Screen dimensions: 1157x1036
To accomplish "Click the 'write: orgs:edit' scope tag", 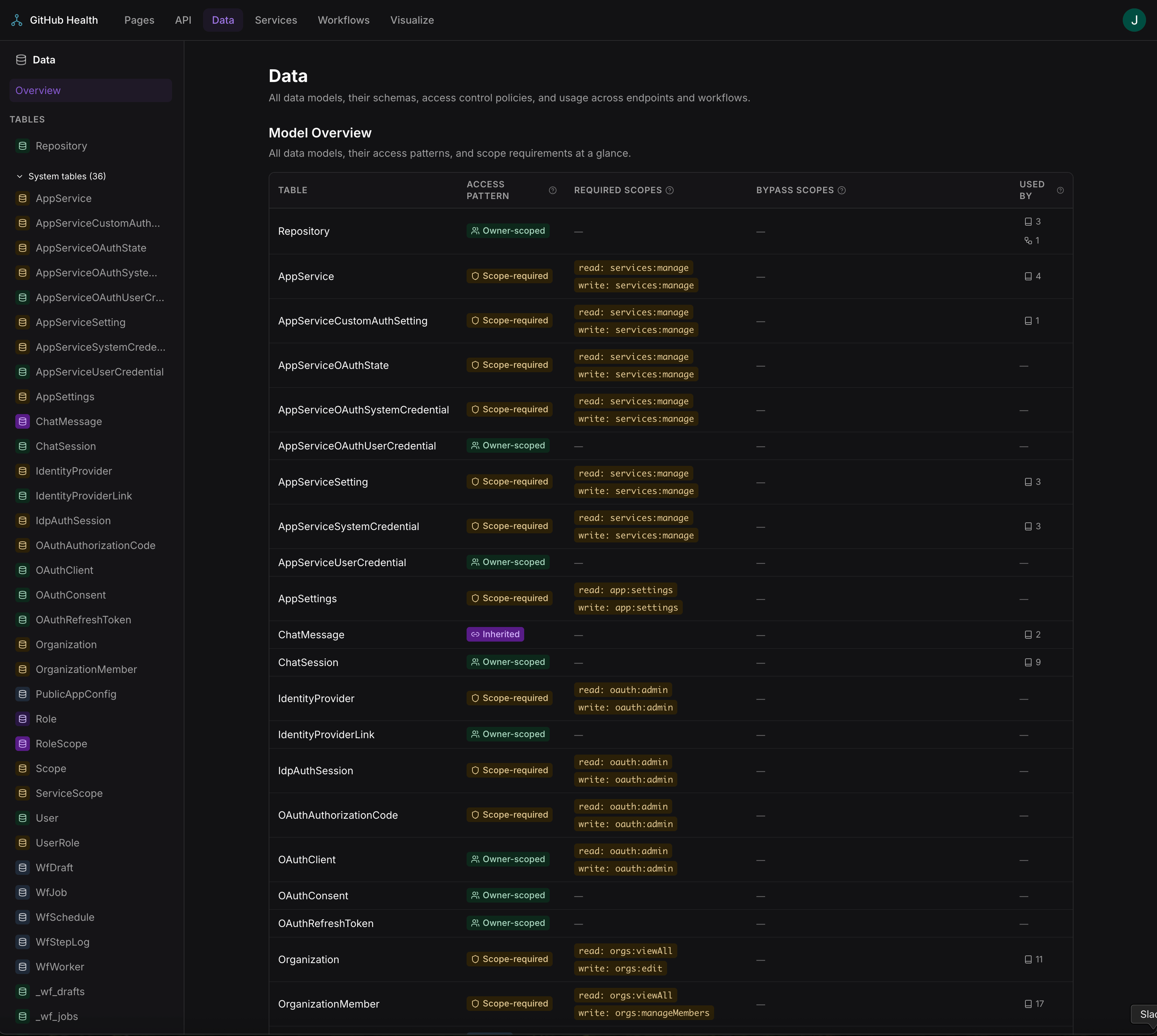I will [x=620, y=968].
